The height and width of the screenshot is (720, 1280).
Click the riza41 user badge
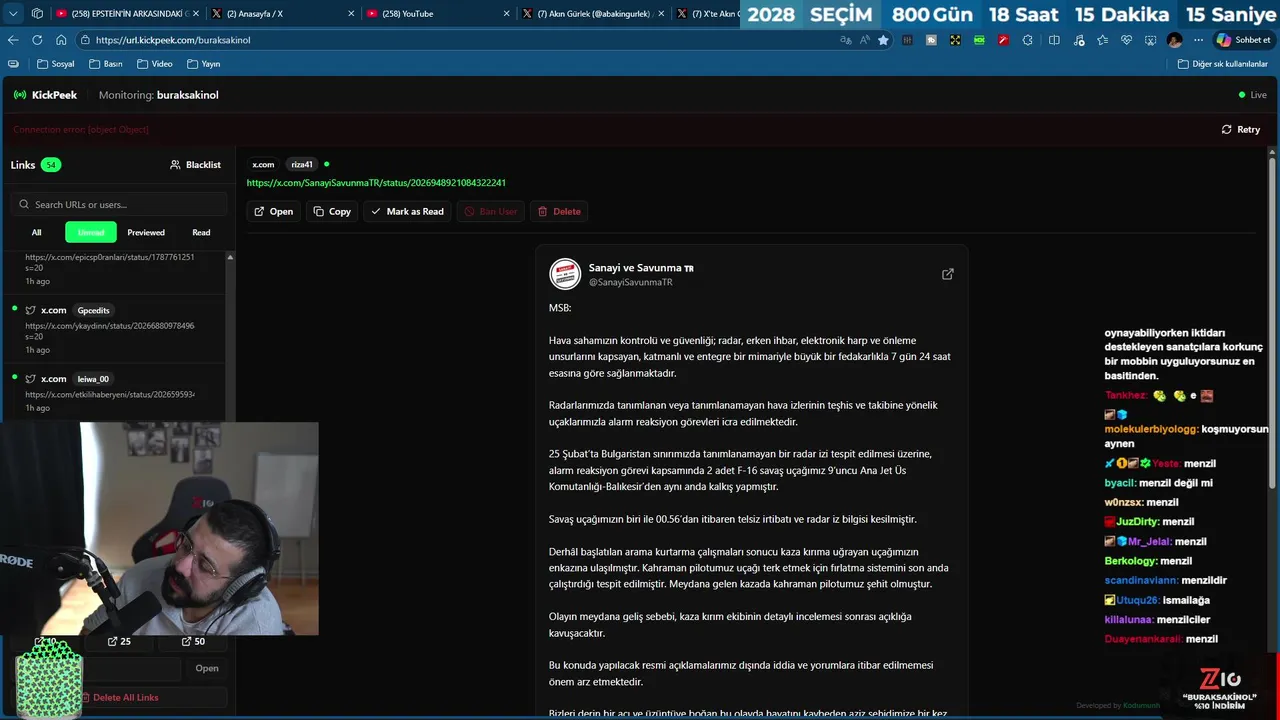(302, 164)
